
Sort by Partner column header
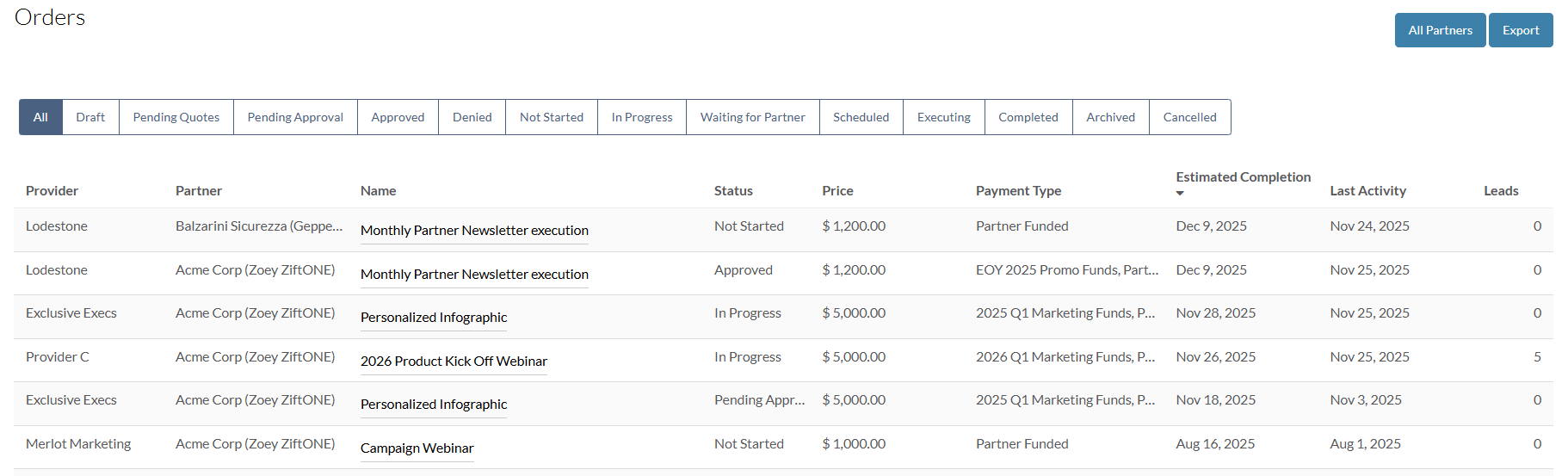tap(199, 191)
